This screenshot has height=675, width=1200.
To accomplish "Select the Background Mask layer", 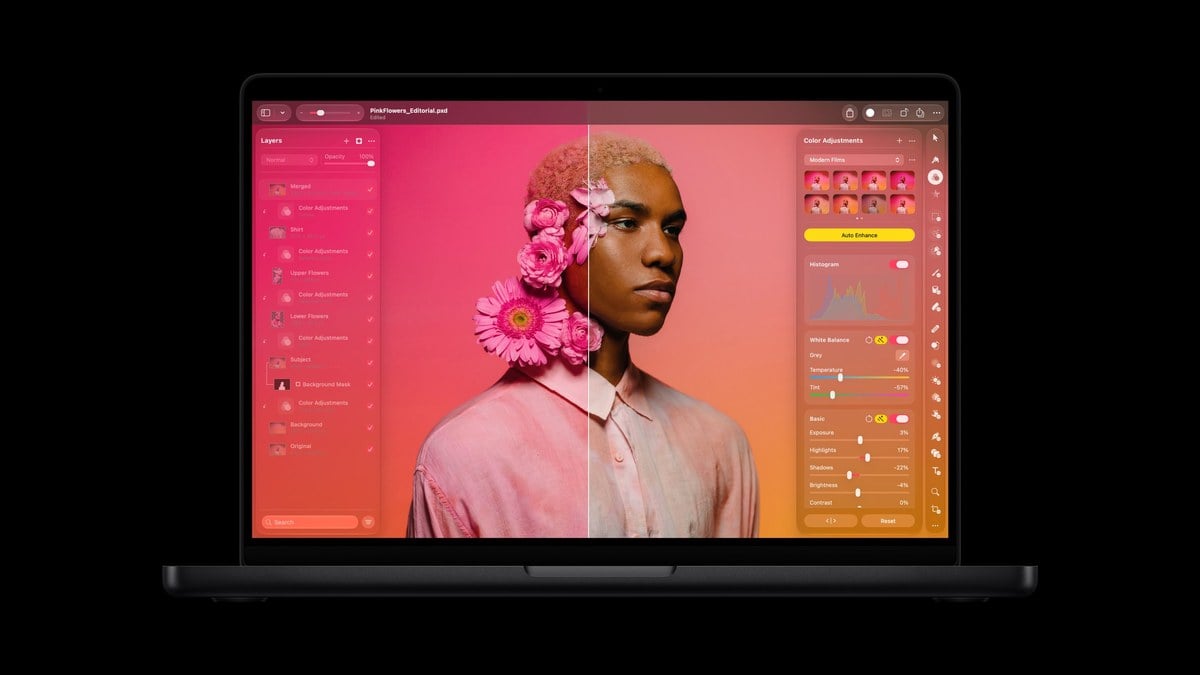I will [318, 384].
